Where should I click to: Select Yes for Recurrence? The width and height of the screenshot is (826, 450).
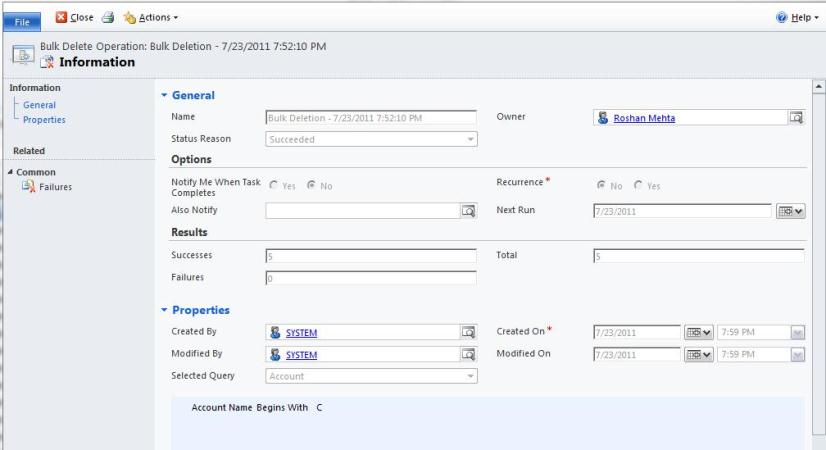(x=638, y=186)
